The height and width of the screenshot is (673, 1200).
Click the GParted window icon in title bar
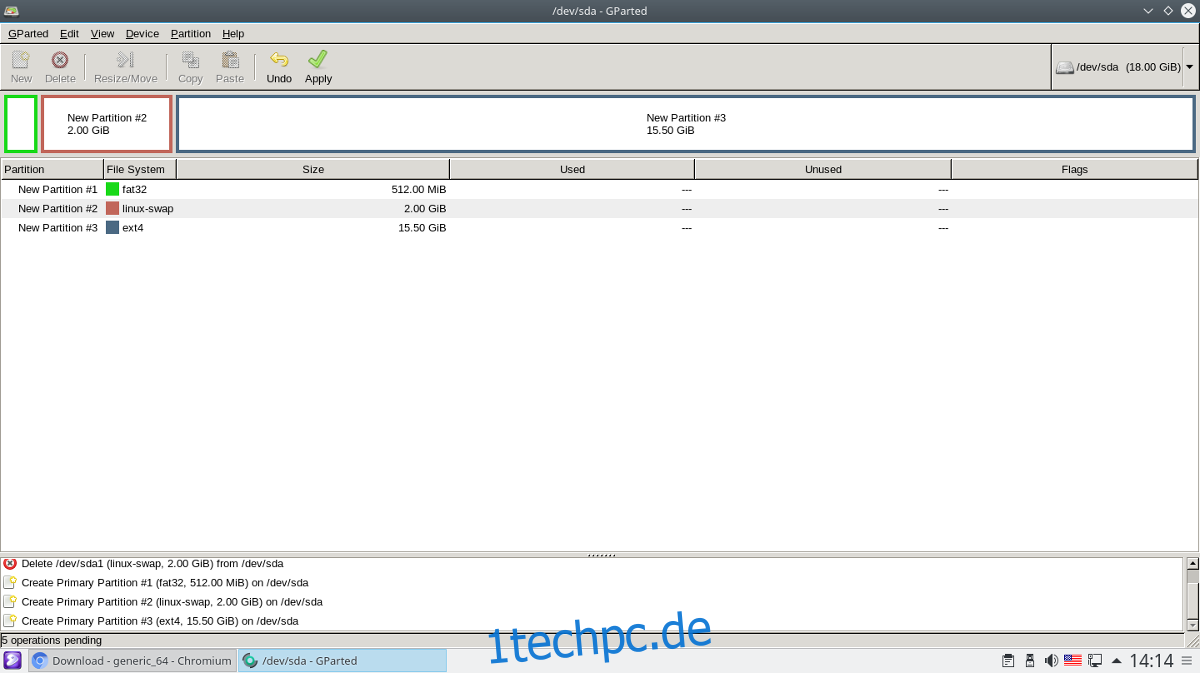pos(12,10)
